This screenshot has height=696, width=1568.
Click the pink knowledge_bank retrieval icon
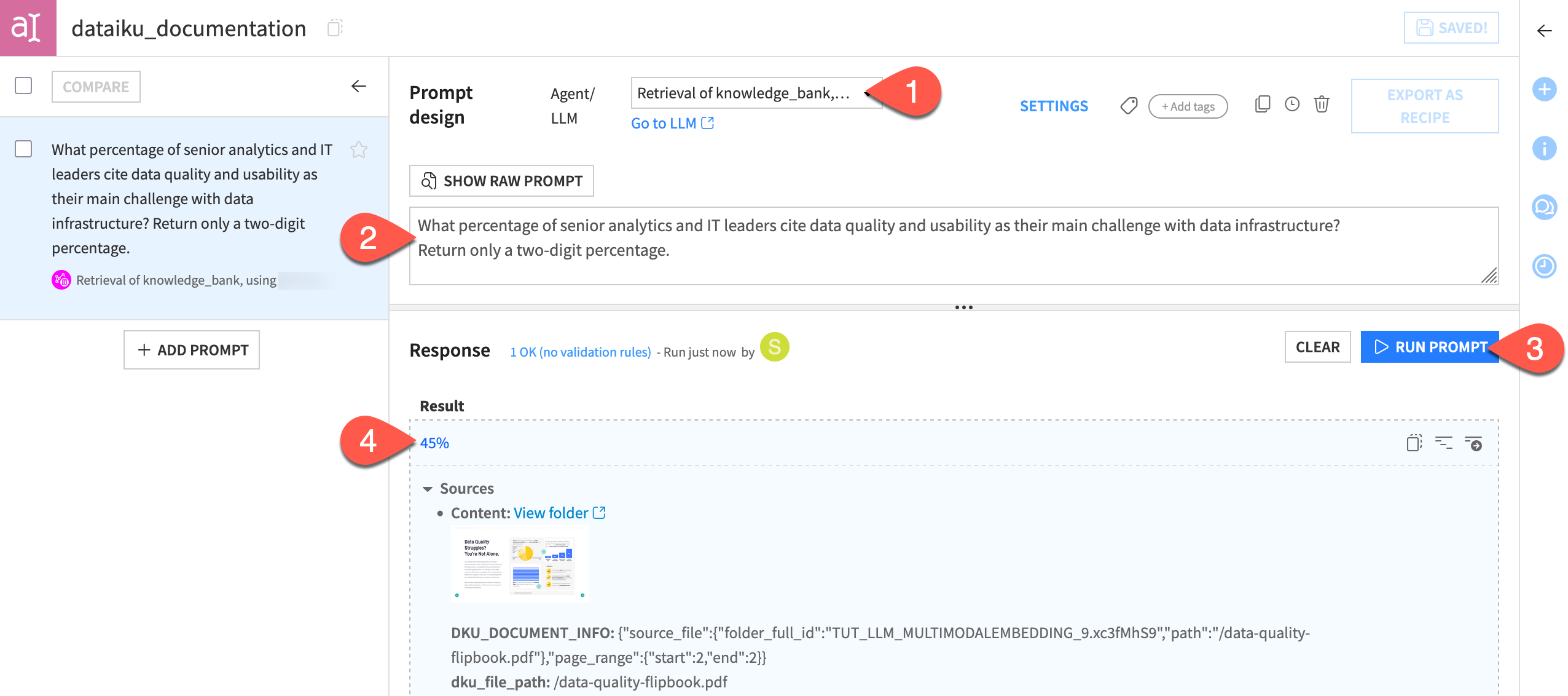point(61,280)
